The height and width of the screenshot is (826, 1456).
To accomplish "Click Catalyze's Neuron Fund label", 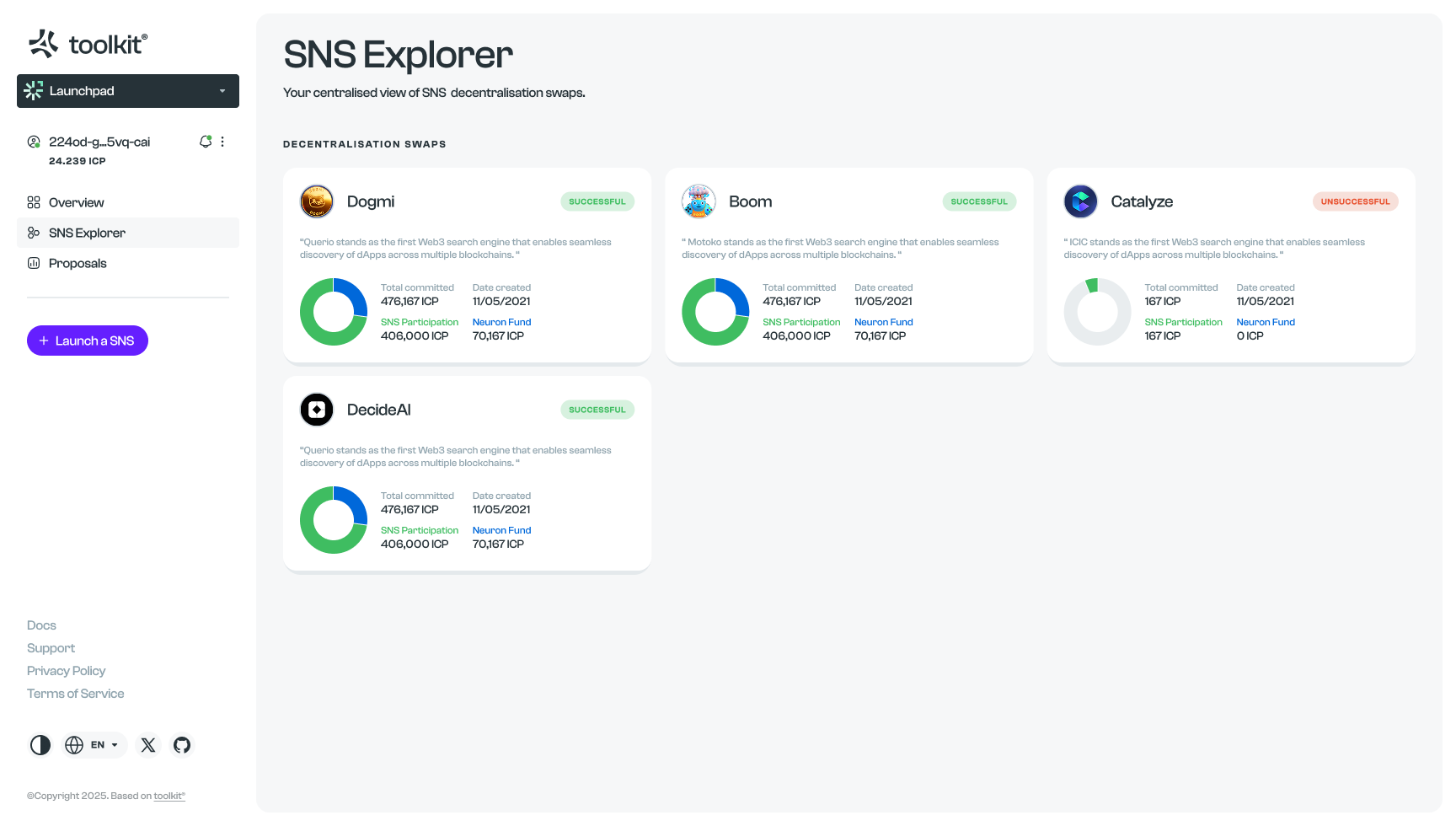I will (x=1266, y=322).
